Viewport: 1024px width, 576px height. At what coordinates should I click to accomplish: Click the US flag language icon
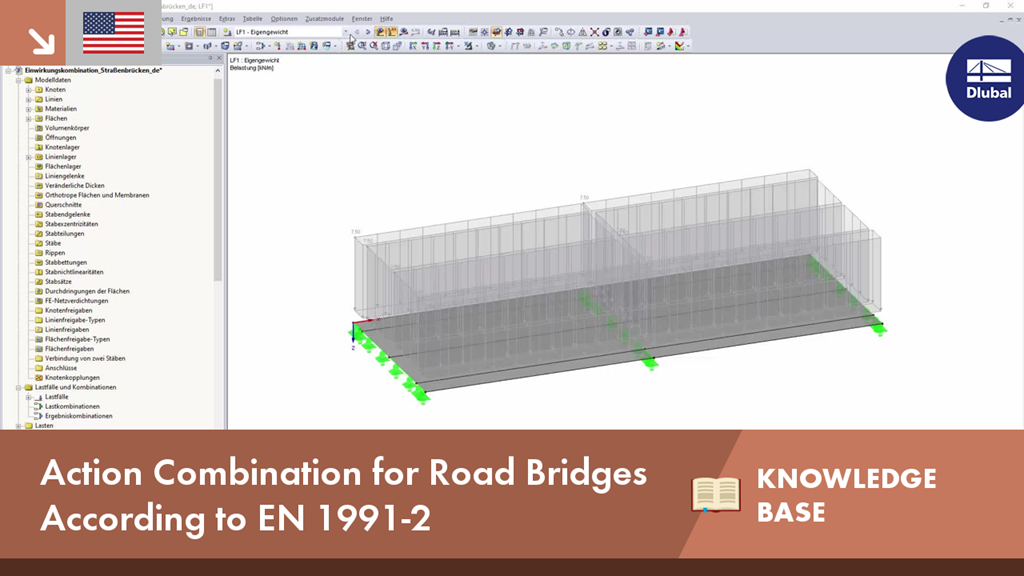point(114,33)
